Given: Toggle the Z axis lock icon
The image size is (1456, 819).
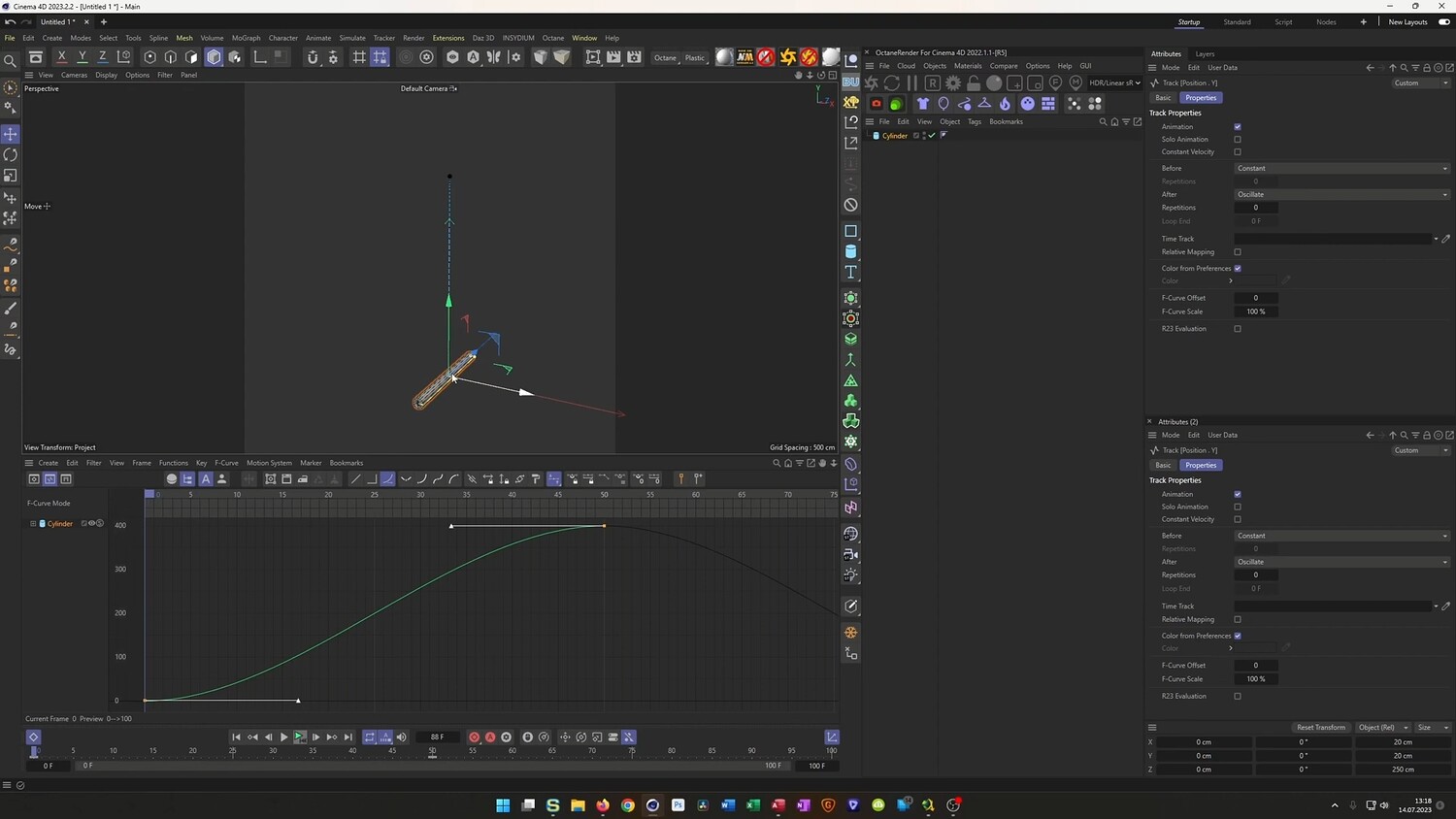Looking at the screenshot, I should (102, 57).
